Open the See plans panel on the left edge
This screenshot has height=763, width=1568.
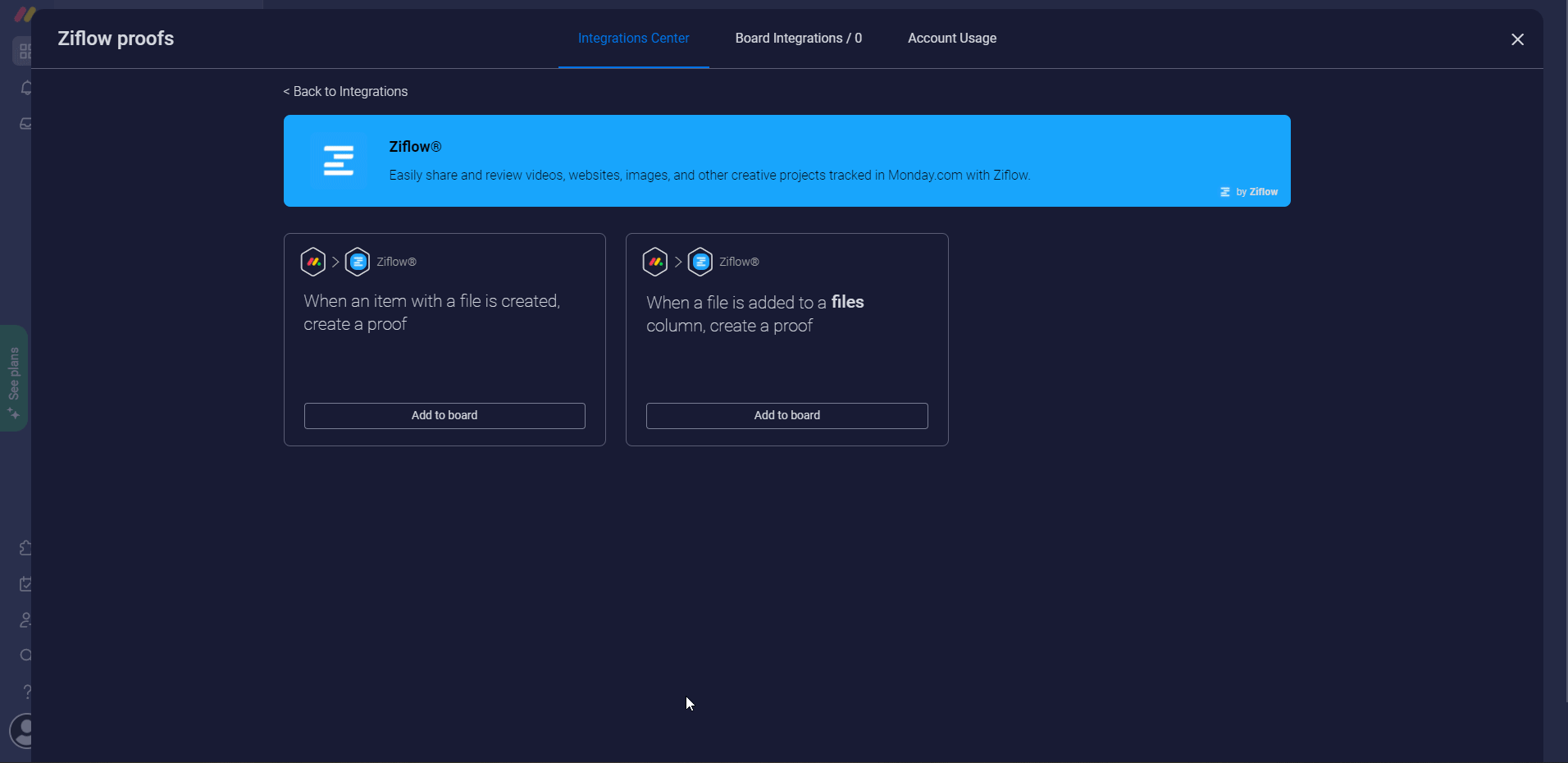[x=13, y=377]
